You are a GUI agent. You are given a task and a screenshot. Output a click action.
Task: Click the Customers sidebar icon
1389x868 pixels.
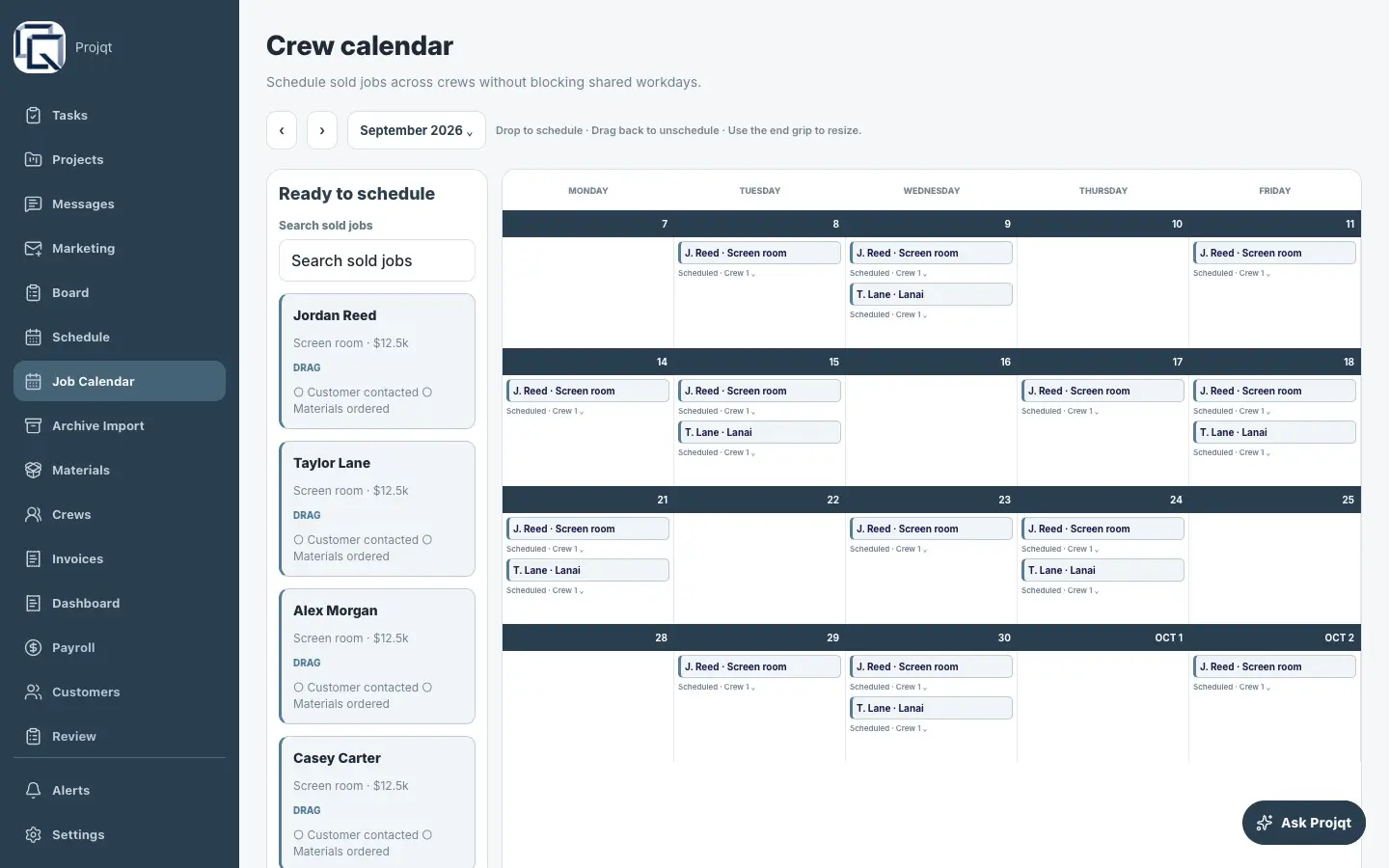pos(34,692)
